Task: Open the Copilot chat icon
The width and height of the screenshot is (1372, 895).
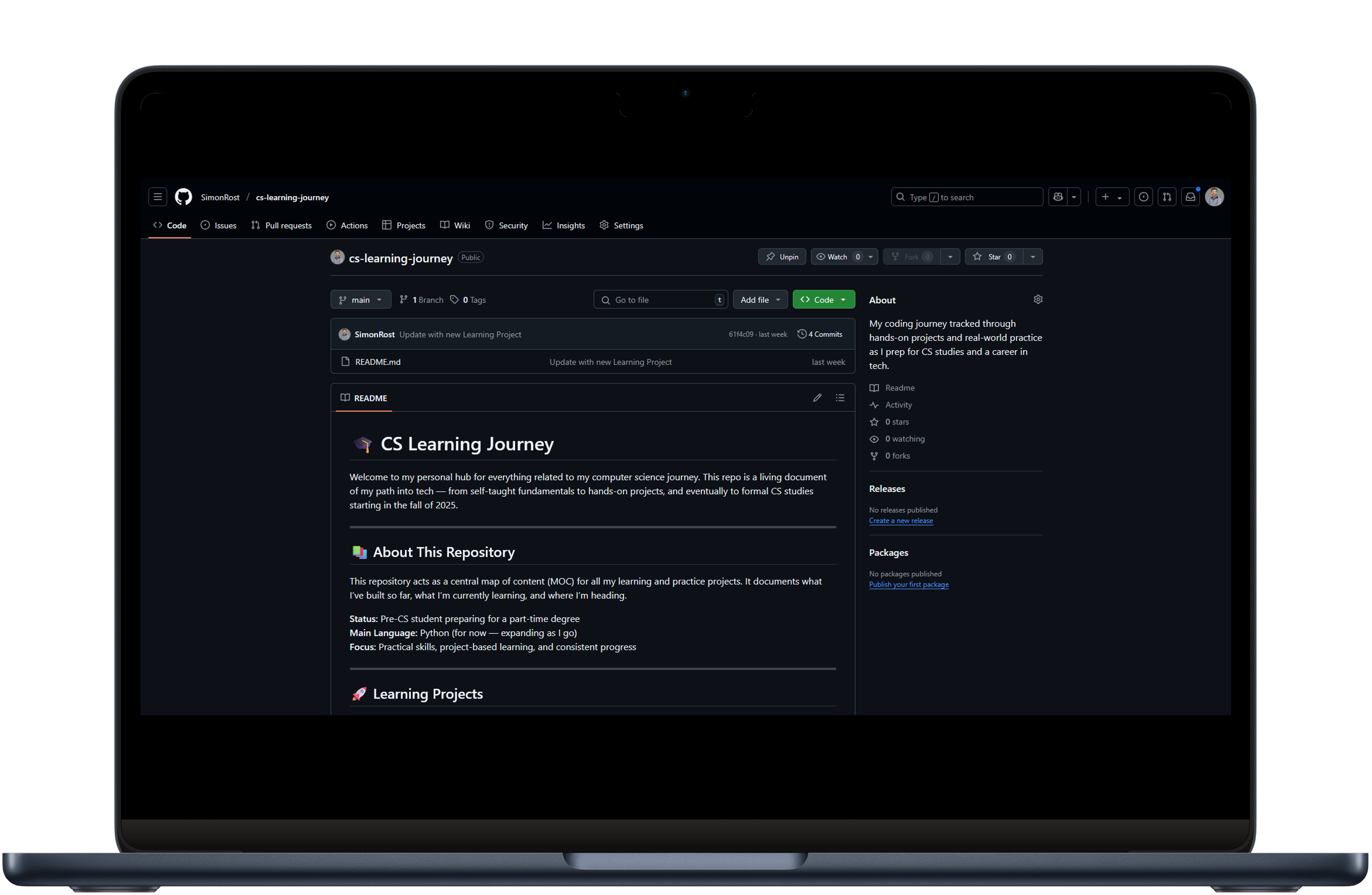Action: point(1058,197)
